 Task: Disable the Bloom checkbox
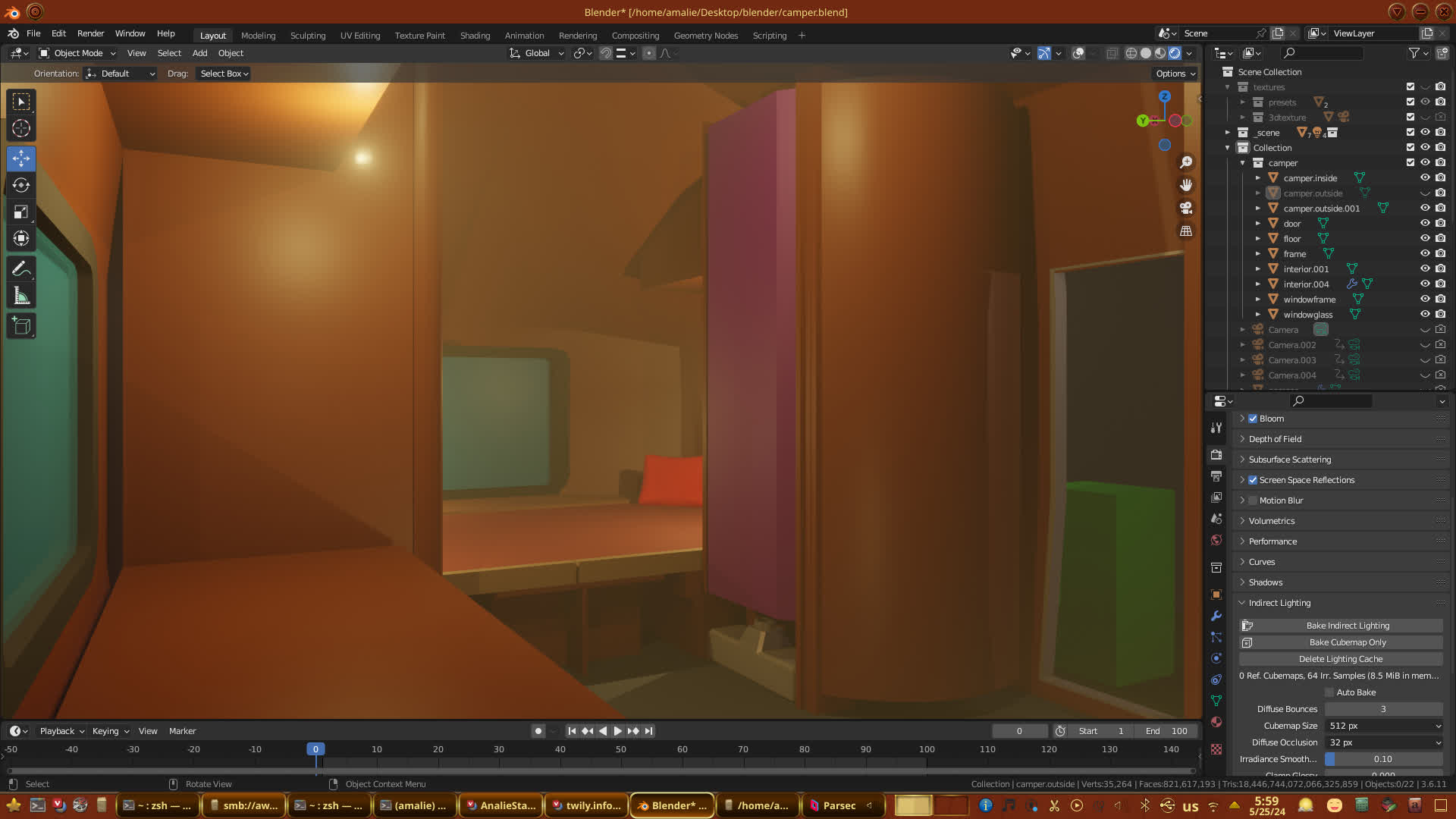(x=1253, y=419)
